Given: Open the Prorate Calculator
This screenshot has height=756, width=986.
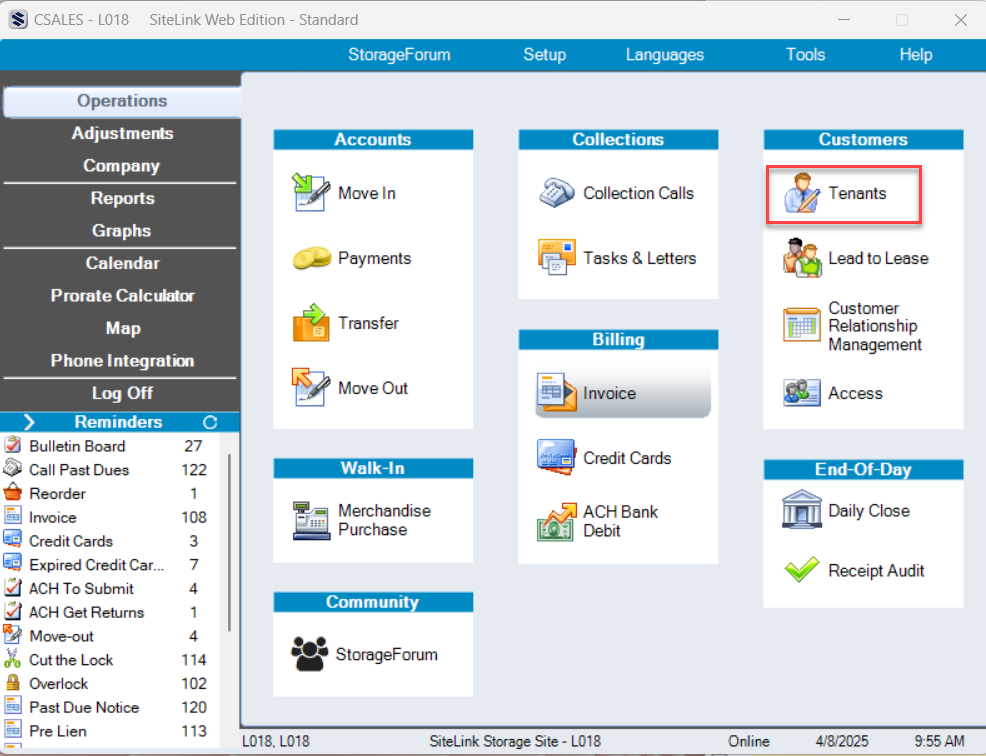Looking at the screenshot, I should click(122, 296).
